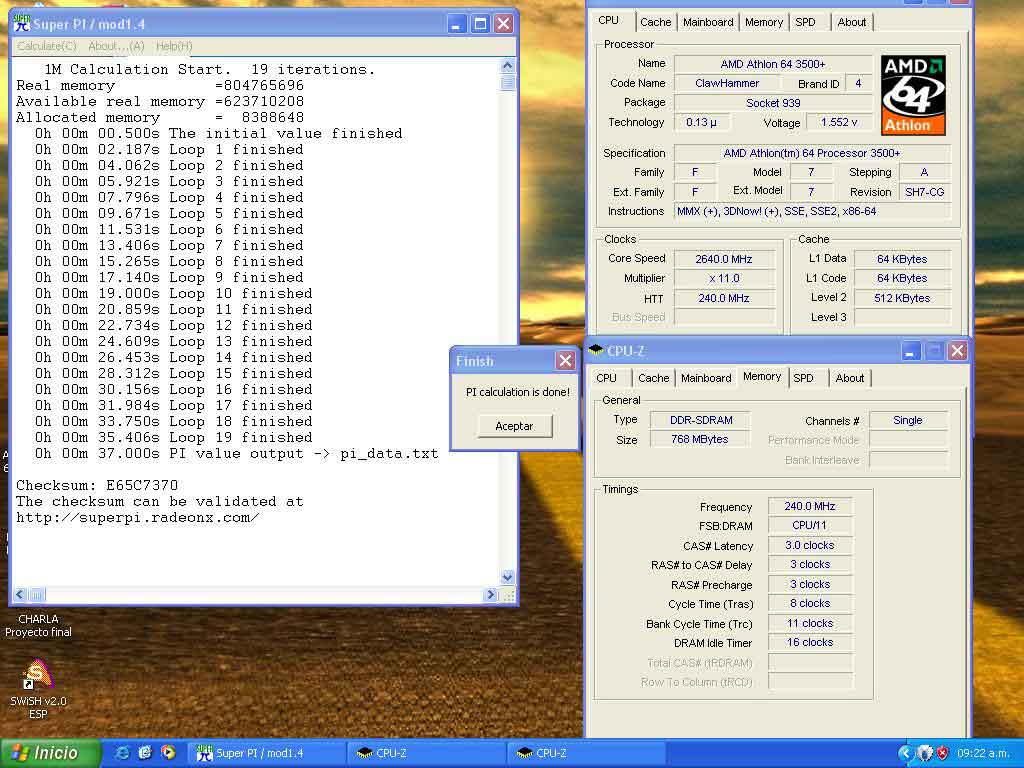Open Windows Media Player from quick launch
Screen dimensions: 1024x768
coord(168,753)
